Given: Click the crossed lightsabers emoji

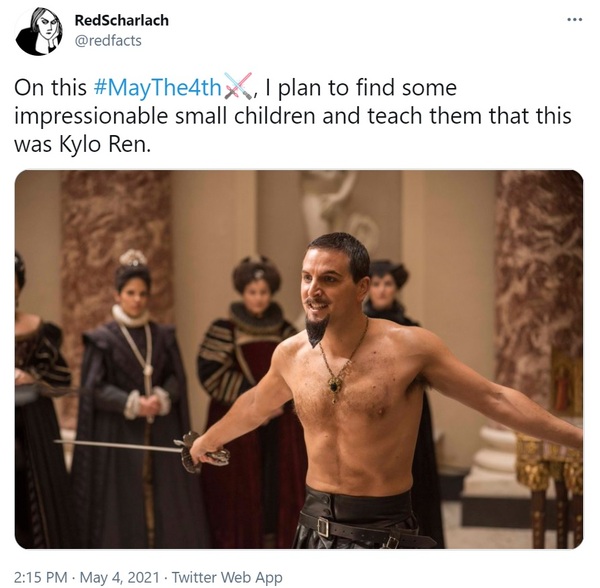Looking at the screenshot, I should tap(238, 86).
